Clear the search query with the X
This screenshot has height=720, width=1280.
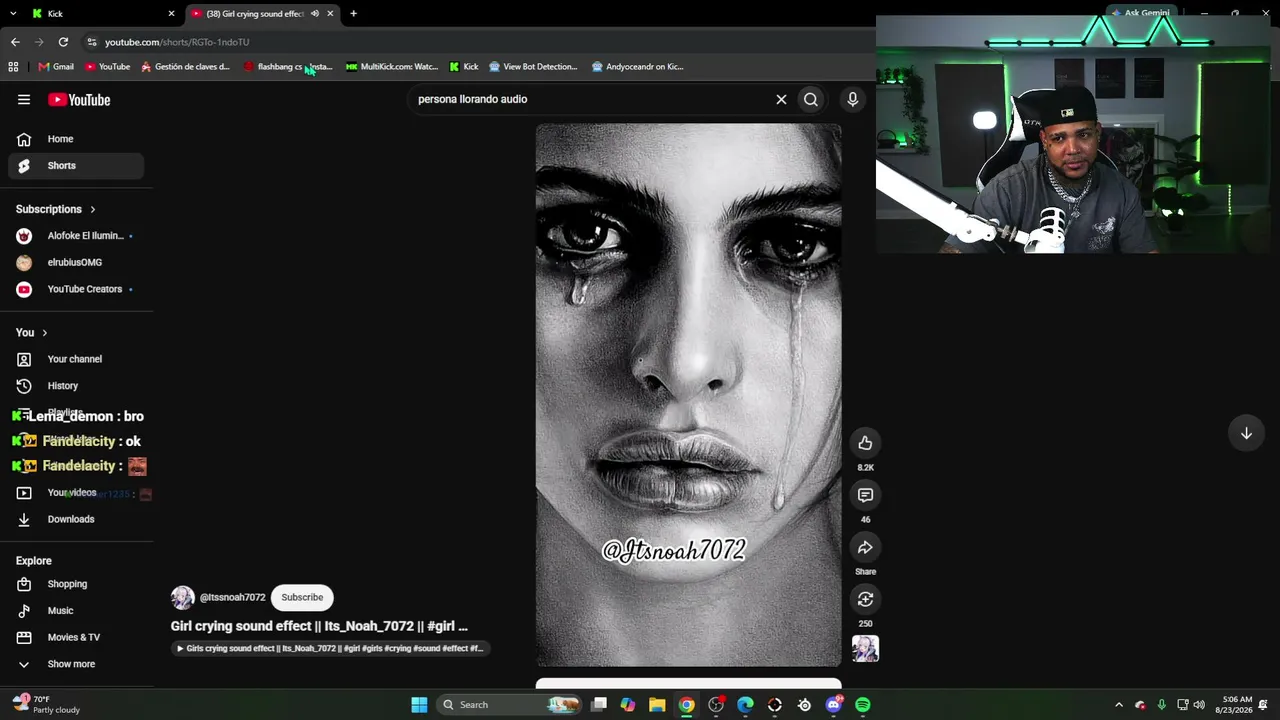(x=781, y=99)
